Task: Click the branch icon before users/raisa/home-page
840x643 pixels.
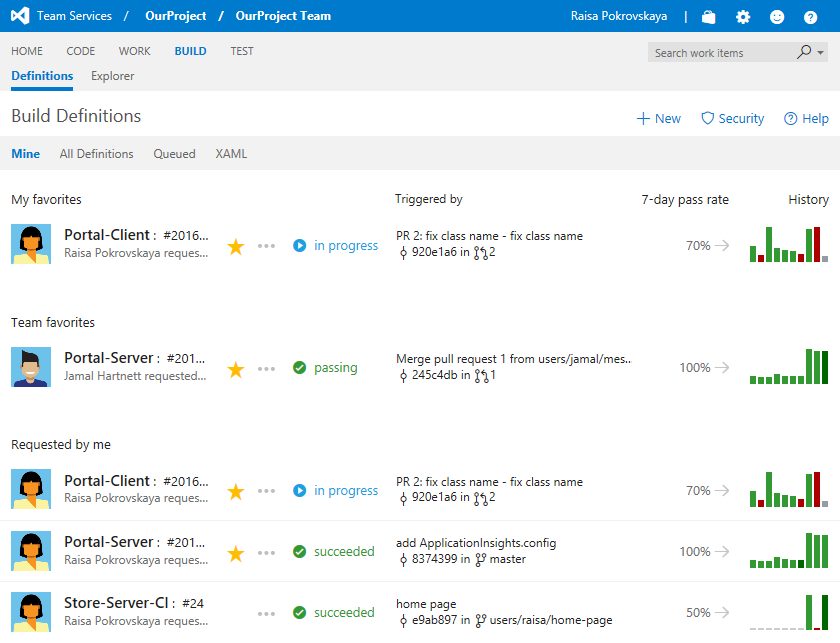Action: point(481,620)
